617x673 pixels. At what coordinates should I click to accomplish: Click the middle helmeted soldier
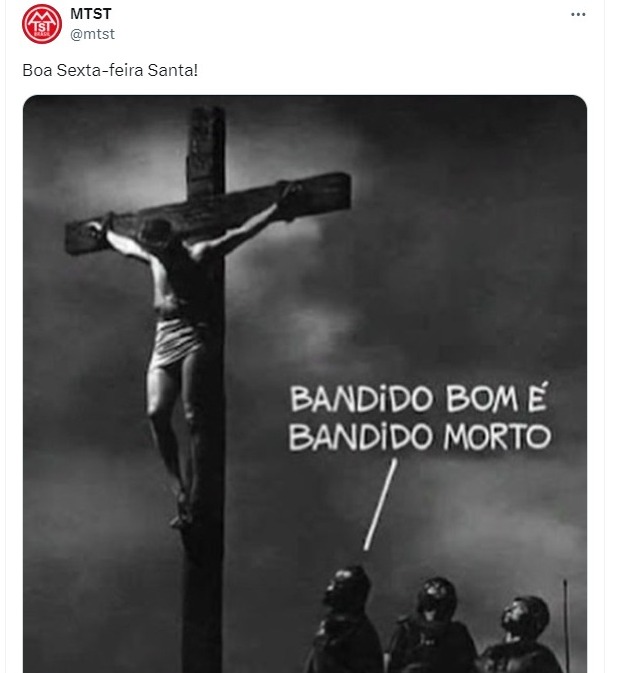coord(433,625)
